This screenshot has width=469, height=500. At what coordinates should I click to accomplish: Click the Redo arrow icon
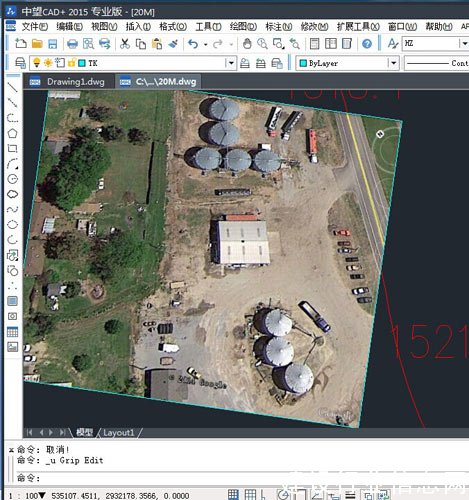[x=218, y=44]
